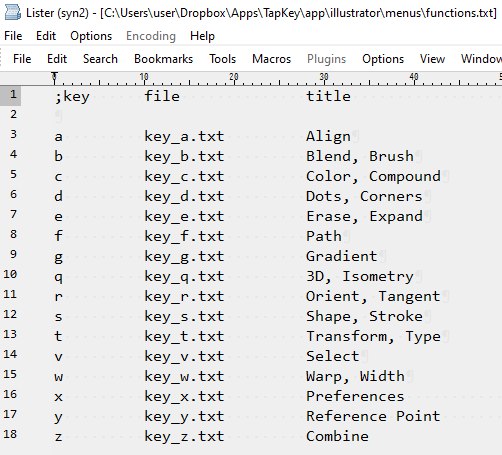Screen dimensions: 502x455
Task: Click the text 'Color, Compound'
Action: (x=373, y=177)
